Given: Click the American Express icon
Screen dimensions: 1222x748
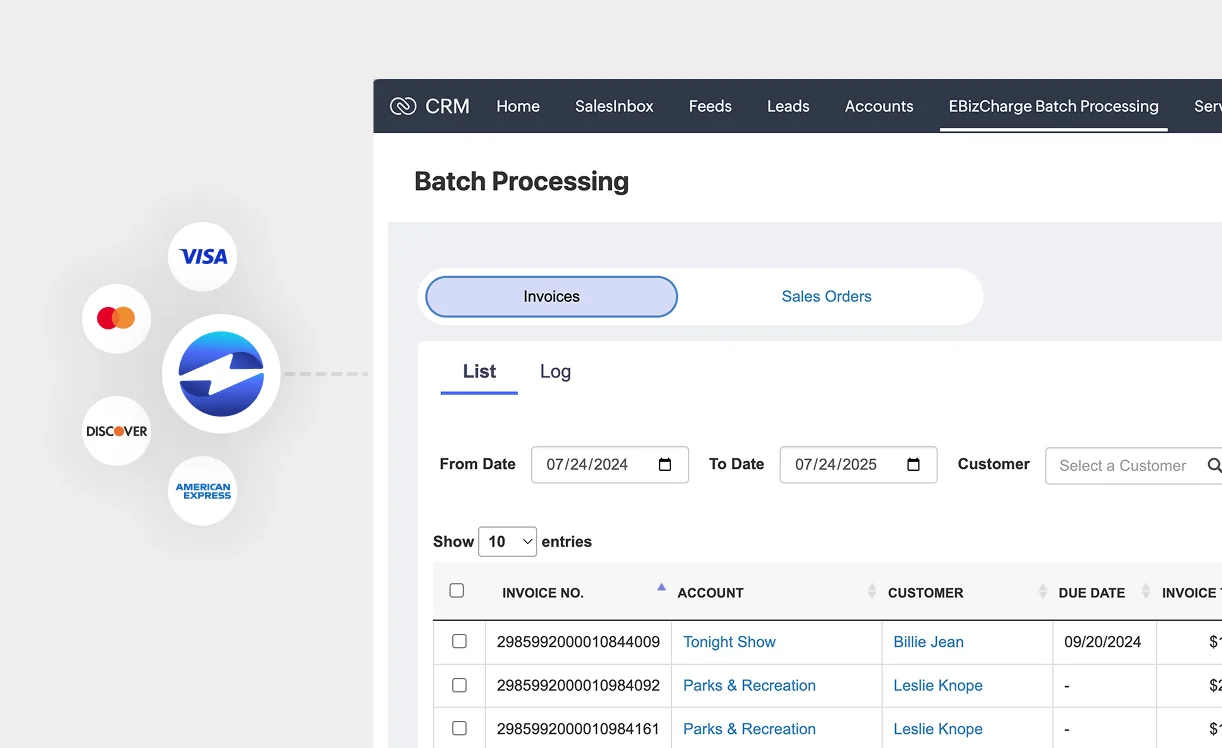Looking at the screenshot, I should 203,491.
